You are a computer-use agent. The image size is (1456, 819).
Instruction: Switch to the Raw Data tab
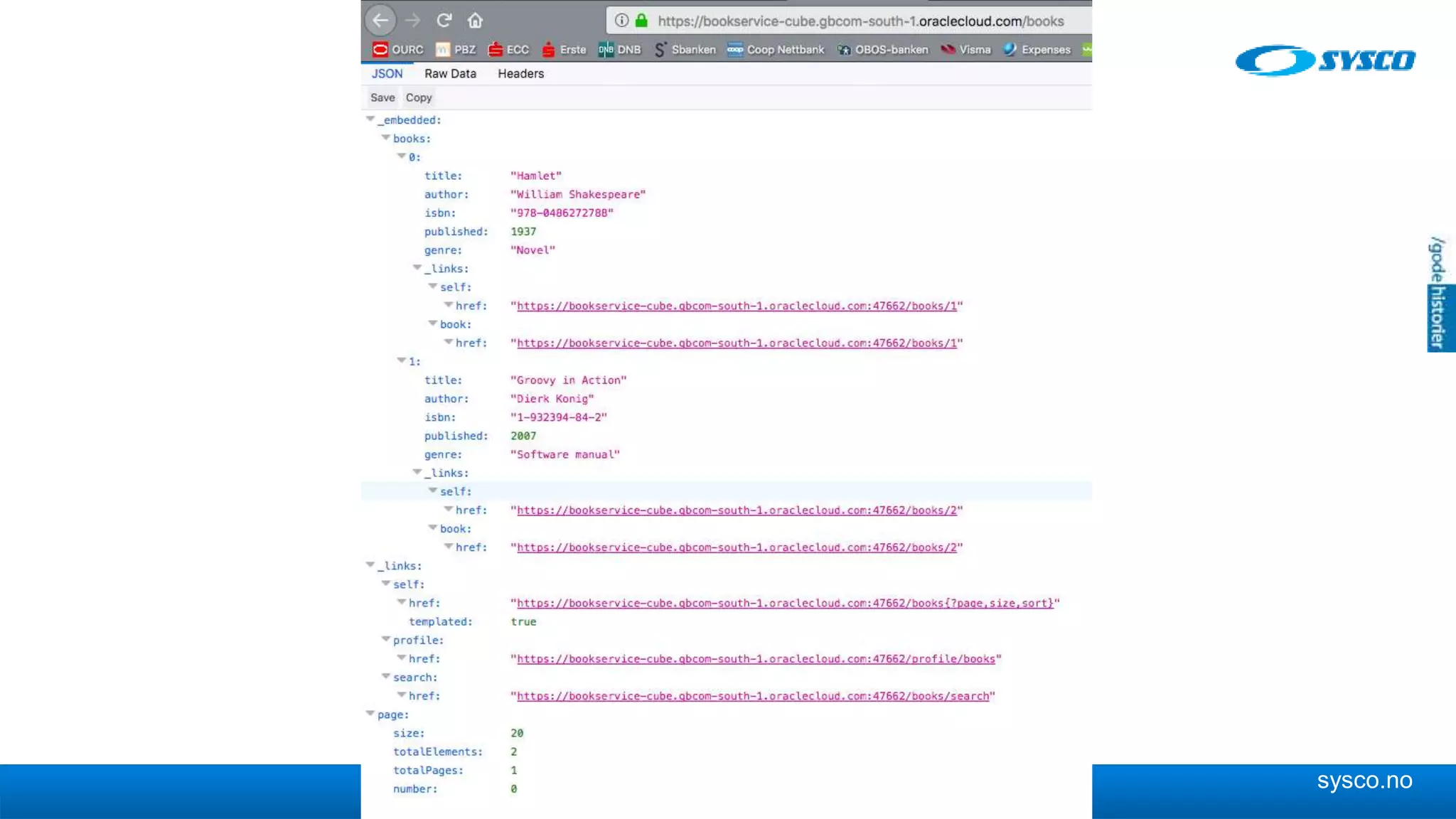[x=450, y=74]
